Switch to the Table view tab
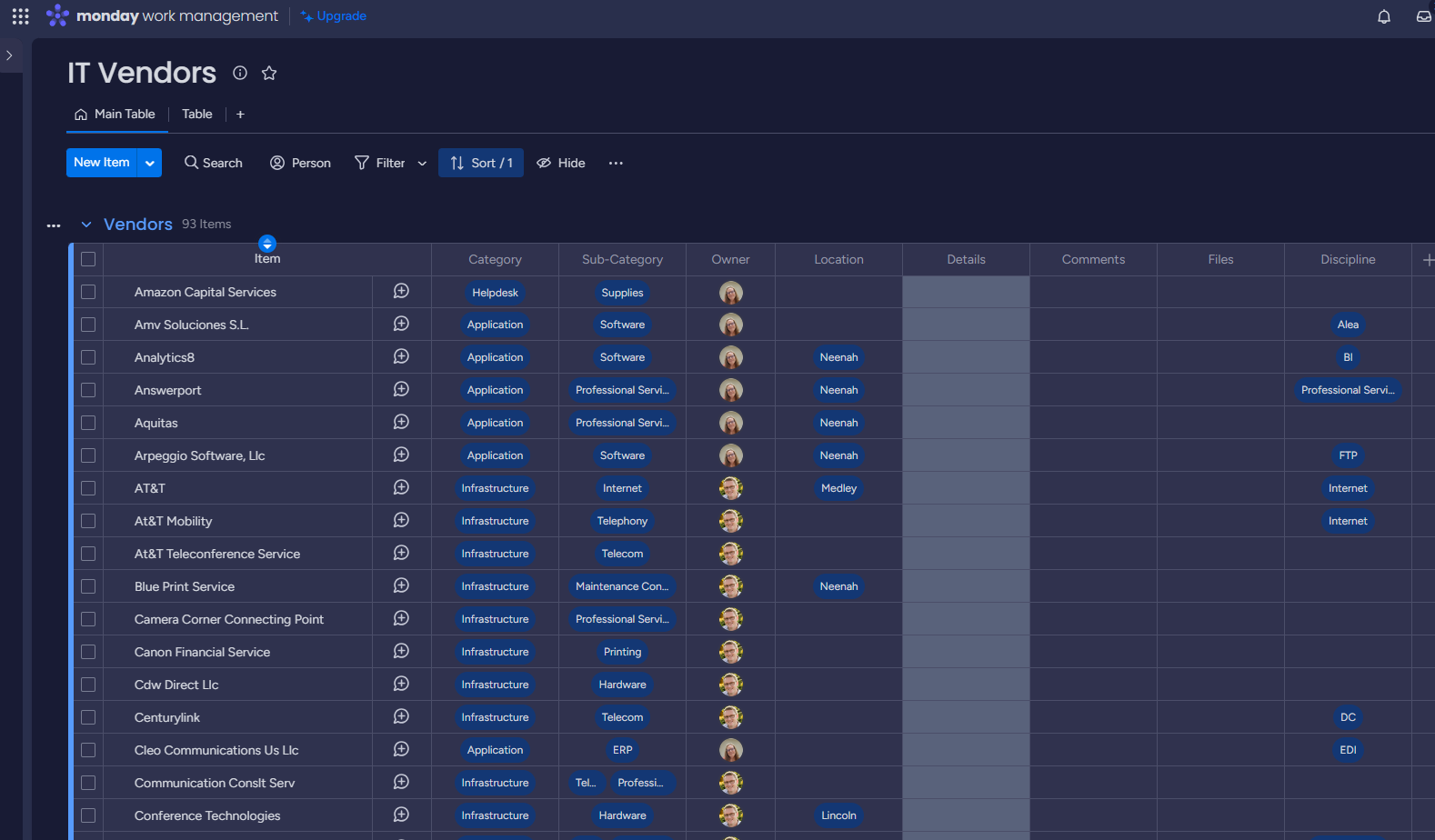This screenshot has width=1435, height=840. coord(197,115)
